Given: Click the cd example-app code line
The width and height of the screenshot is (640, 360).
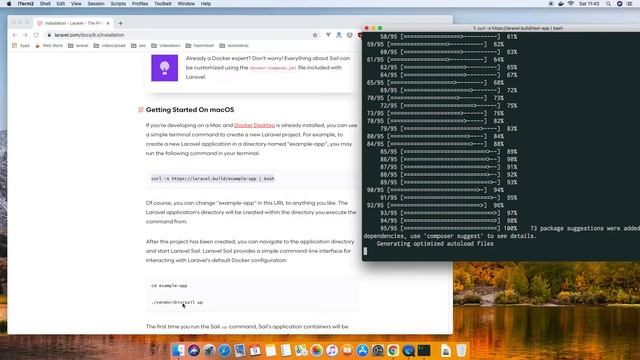Looking at the screenshot, I should (x=169, y=286).
